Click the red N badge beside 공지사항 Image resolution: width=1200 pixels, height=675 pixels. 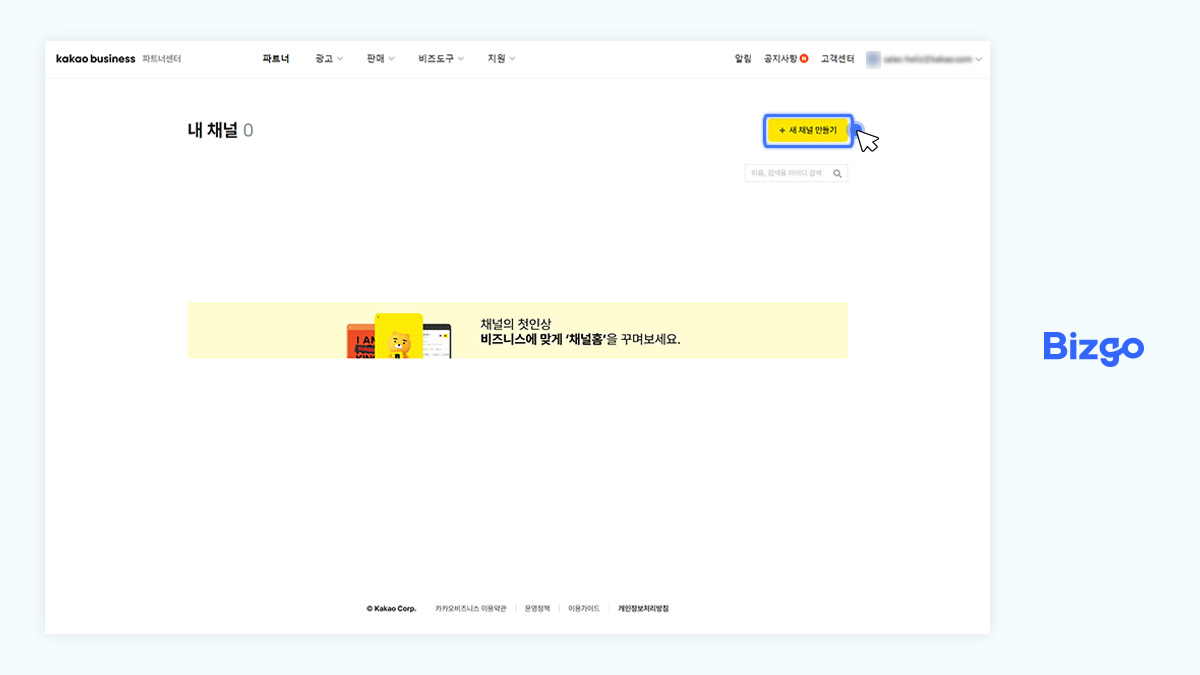click(x=804, y=58)
